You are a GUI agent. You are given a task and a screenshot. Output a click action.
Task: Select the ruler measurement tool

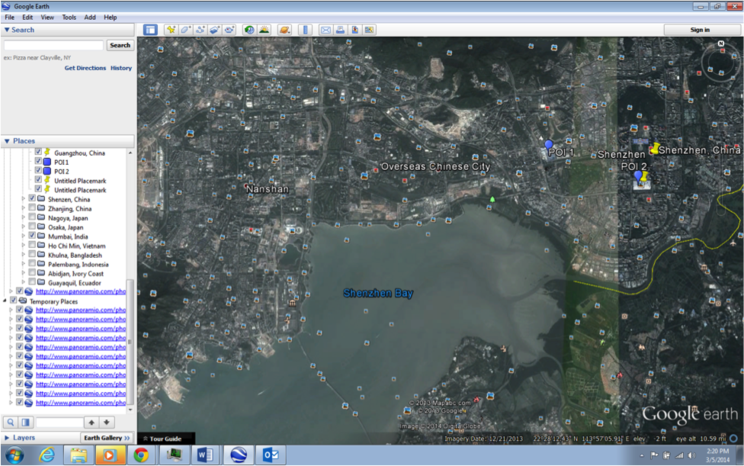305,30
